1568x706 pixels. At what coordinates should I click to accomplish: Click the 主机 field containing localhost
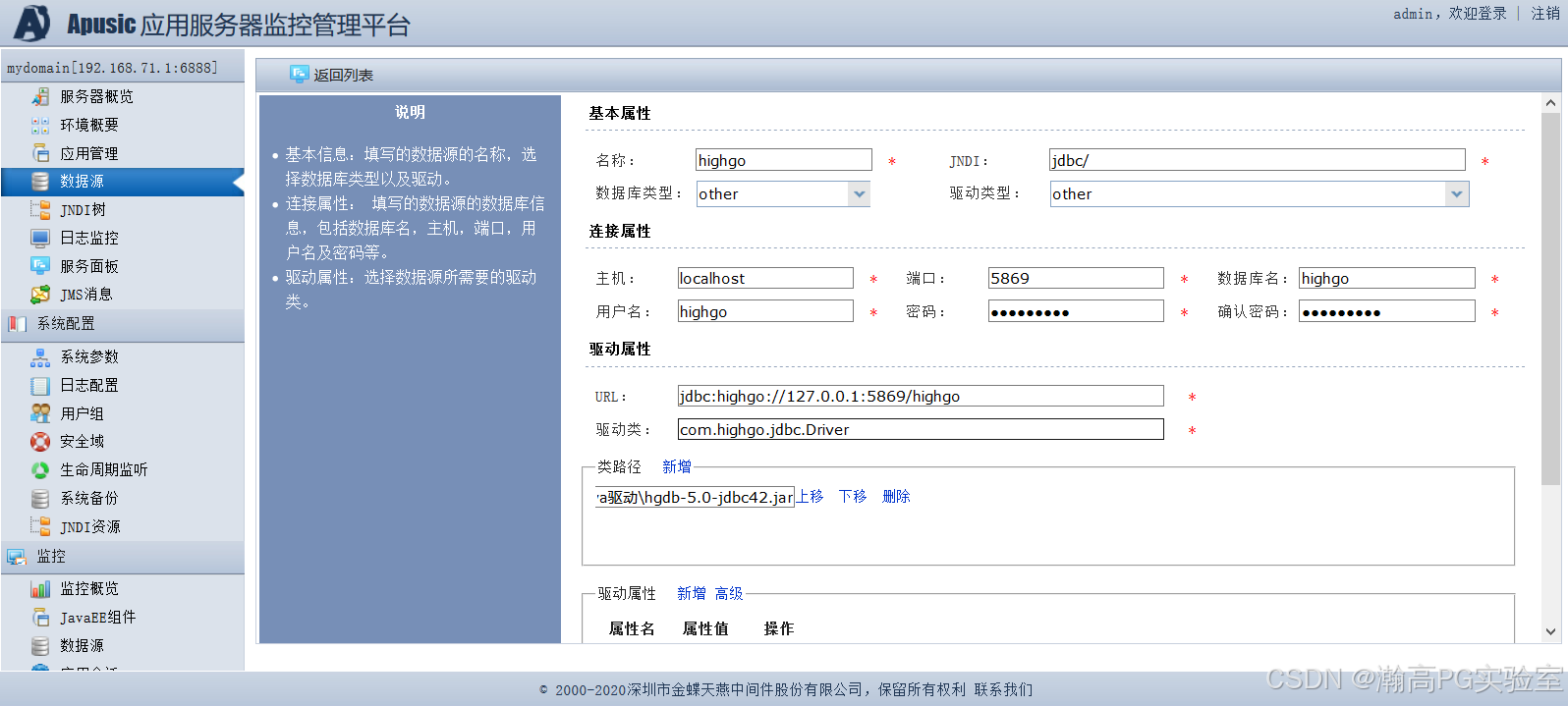pyautogui.click(x=765, y=278)
